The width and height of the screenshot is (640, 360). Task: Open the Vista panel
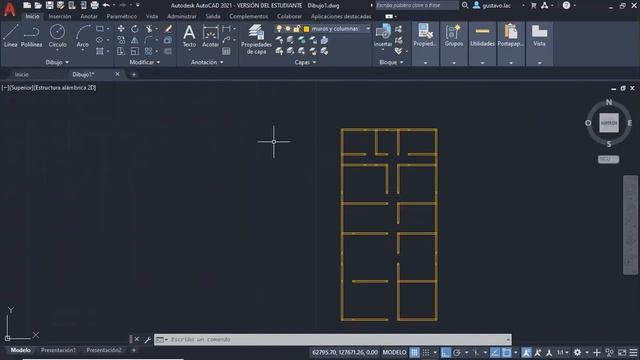[539, 44]
